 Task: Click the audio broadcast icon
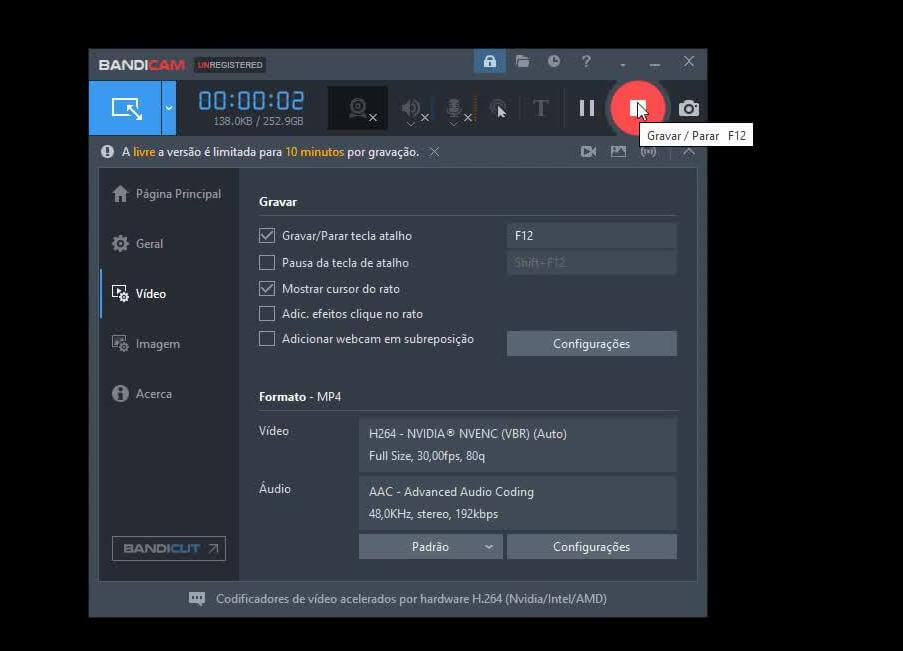[x=648, y=152]
